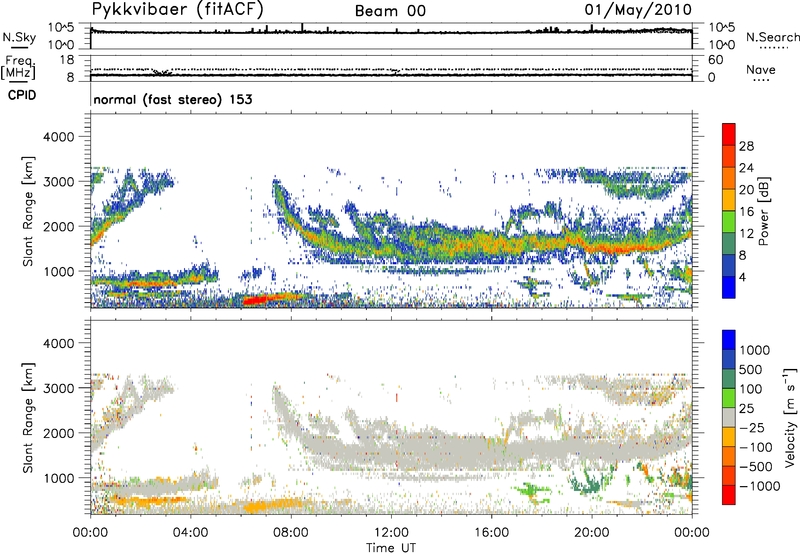Click the green velocity patch near 17:30 UT
Screen dimensions: 800x554
(x=533, y=491)
